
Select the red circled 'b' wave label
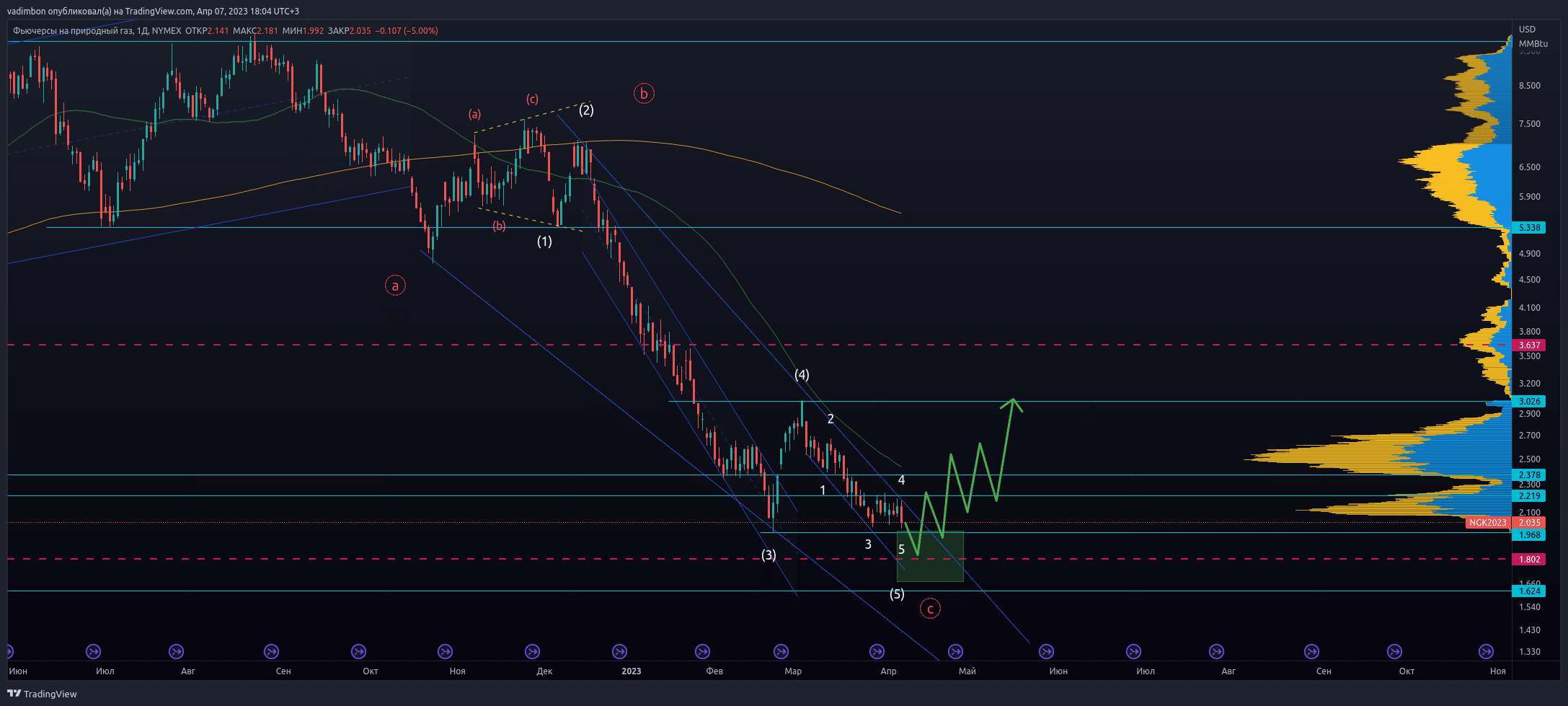644,94
